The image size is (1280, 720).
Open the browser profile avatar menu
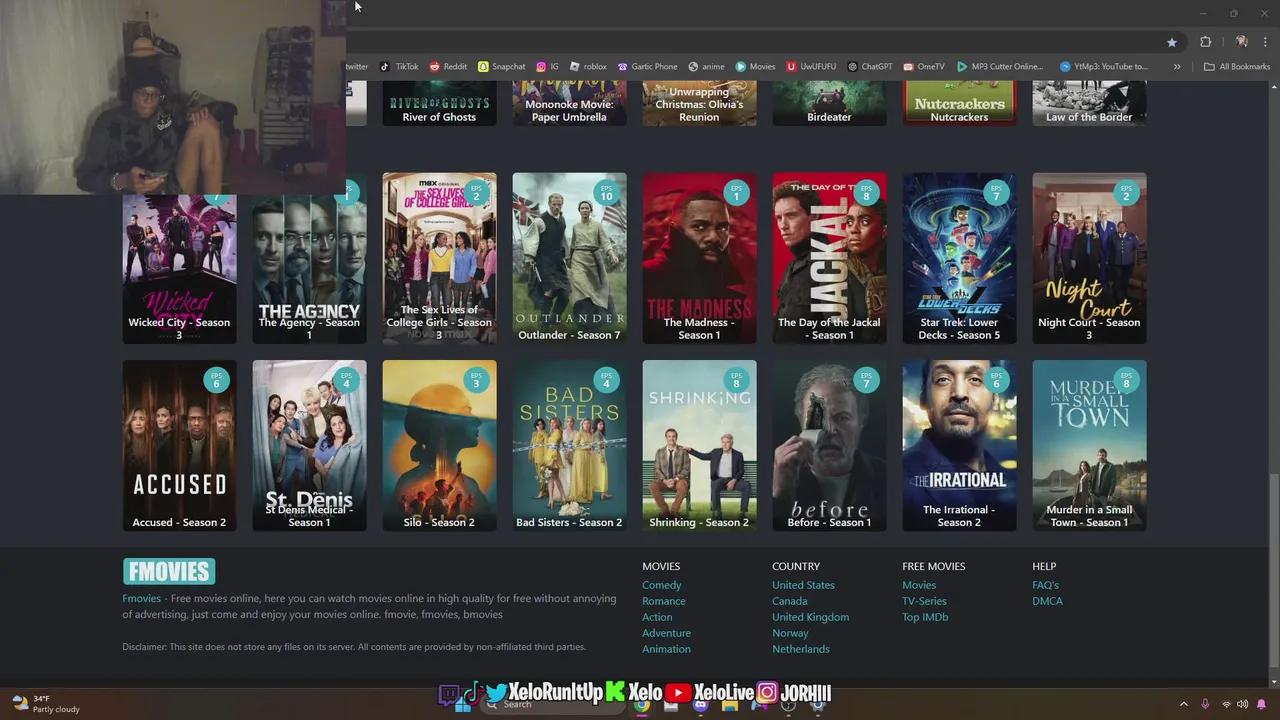(x=1241, y=42)
